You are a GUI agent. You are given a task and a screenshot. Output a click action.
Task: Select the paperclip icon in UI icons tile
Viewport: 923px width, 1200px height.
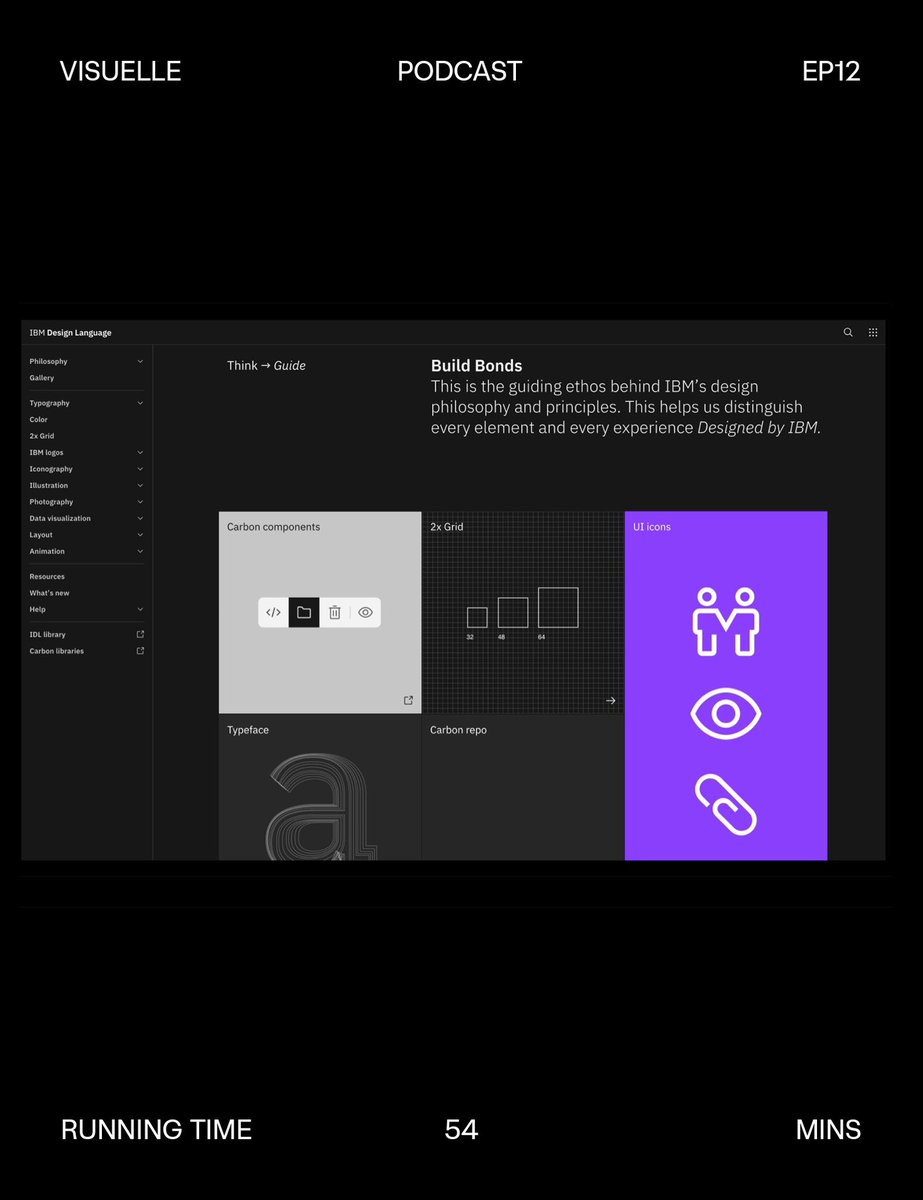[x=726, y=804]
